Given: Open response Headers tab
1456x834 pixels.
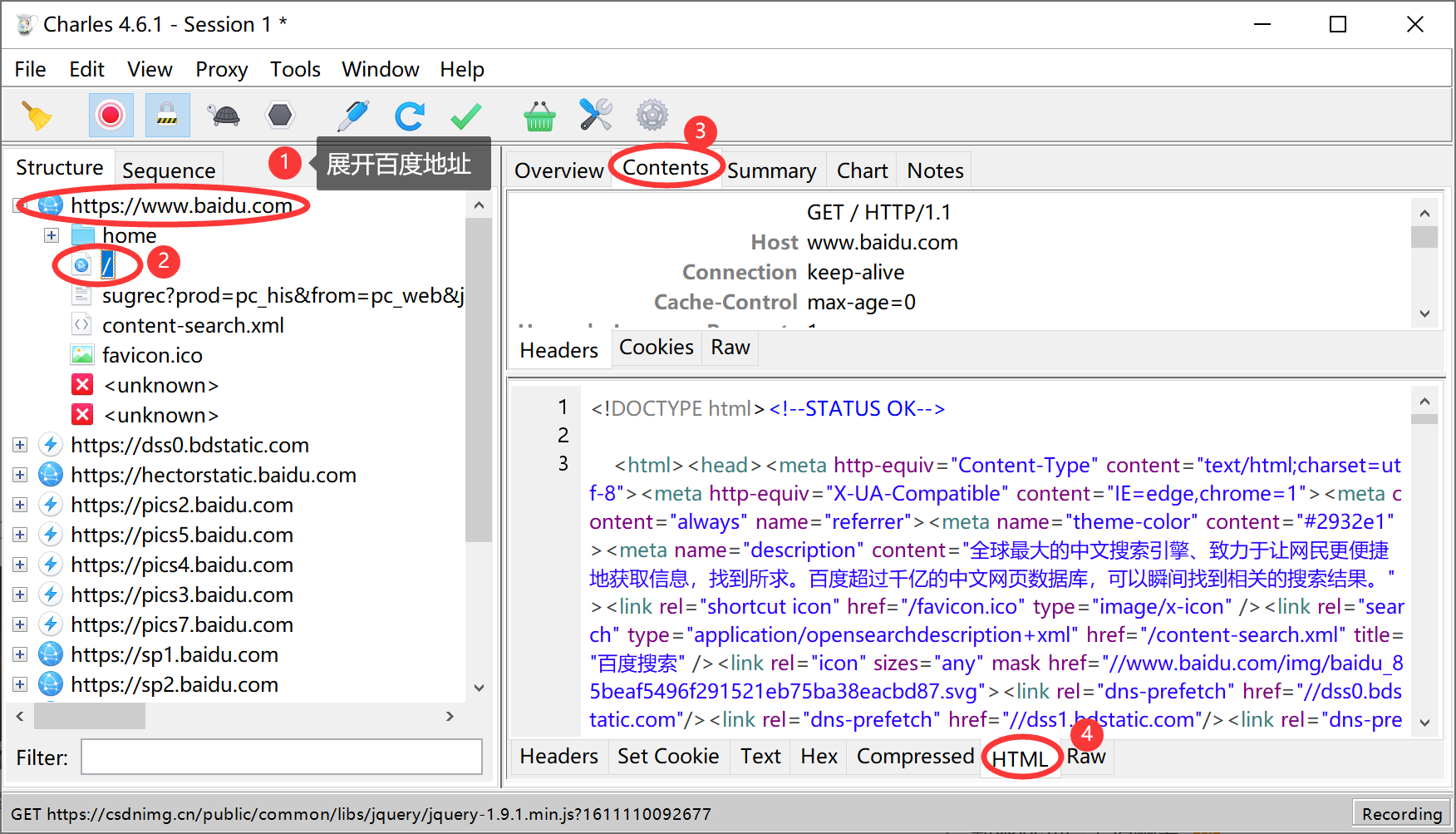Looking at the screenshot, I should coord(558,757).
